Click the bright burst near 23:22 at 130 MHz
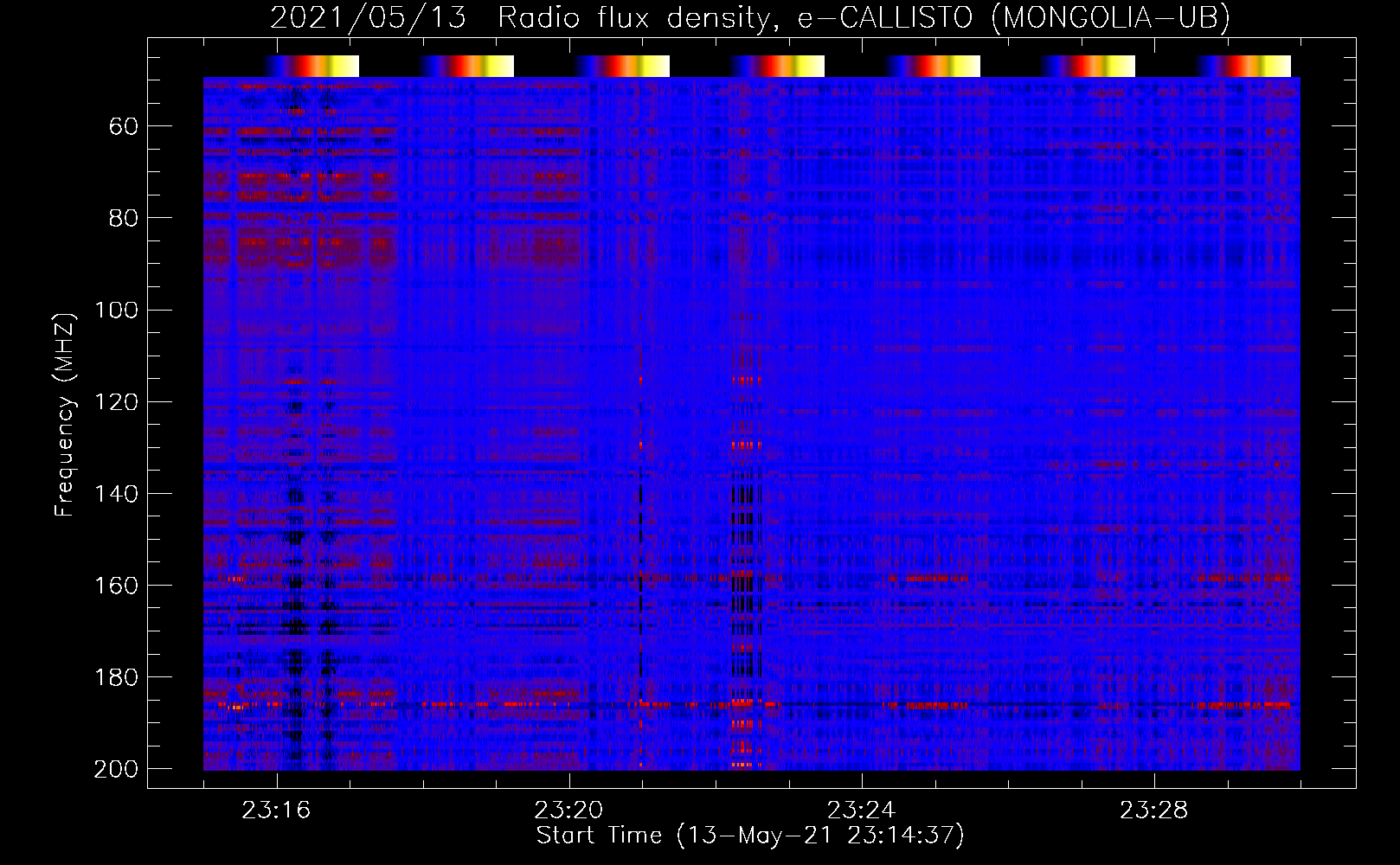 click(746, 445)
